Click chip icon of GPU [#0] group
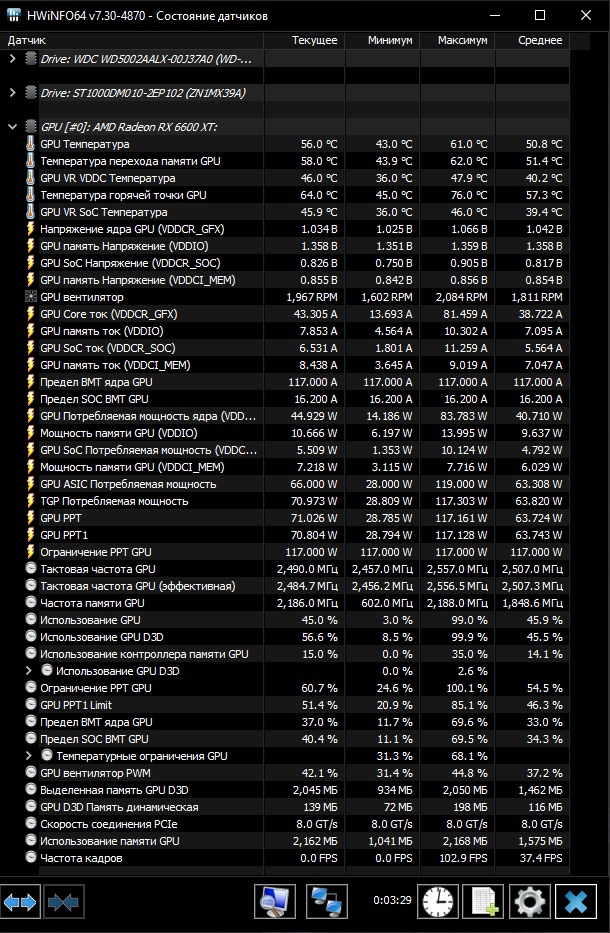 click(31, 127)
